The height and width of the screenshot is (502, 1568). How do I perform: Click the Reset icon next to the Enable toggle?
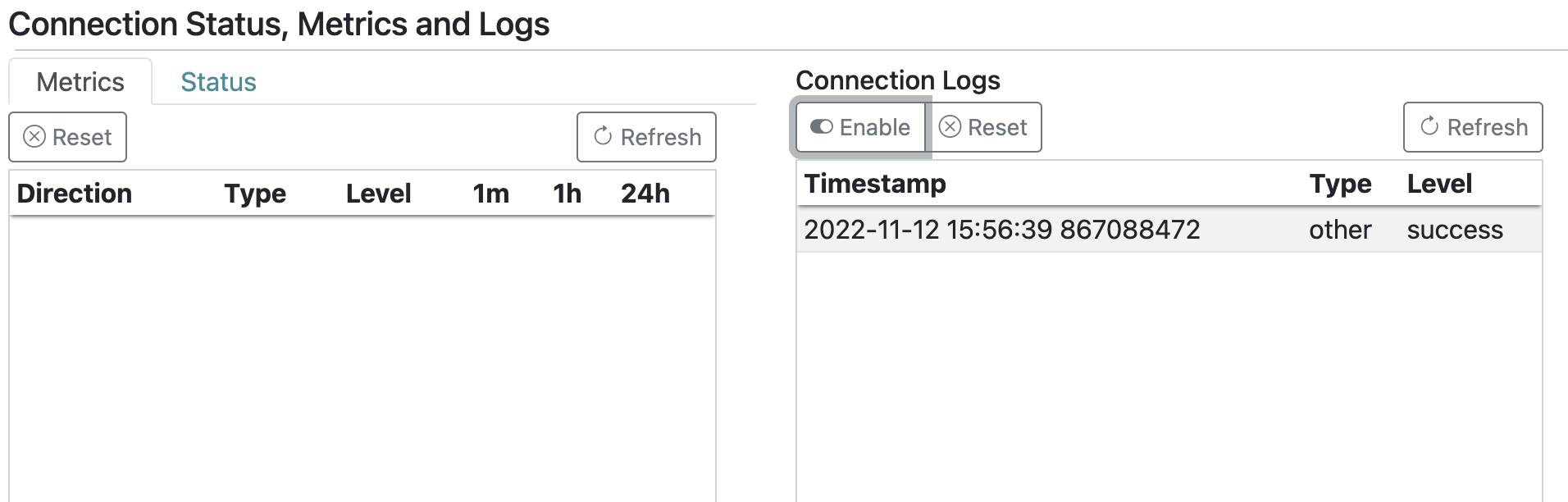click(984, 127)
